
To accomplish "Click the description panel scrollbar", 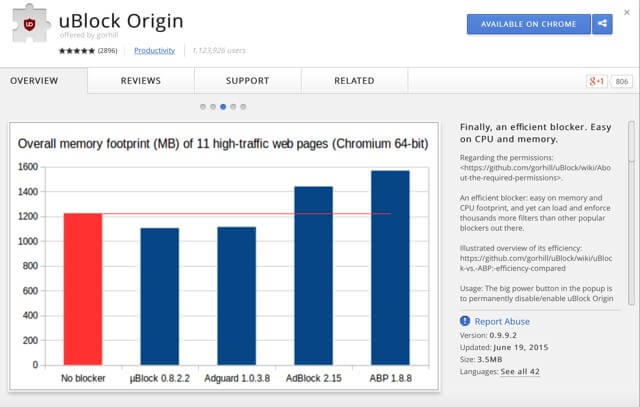I will pos(631,213).
